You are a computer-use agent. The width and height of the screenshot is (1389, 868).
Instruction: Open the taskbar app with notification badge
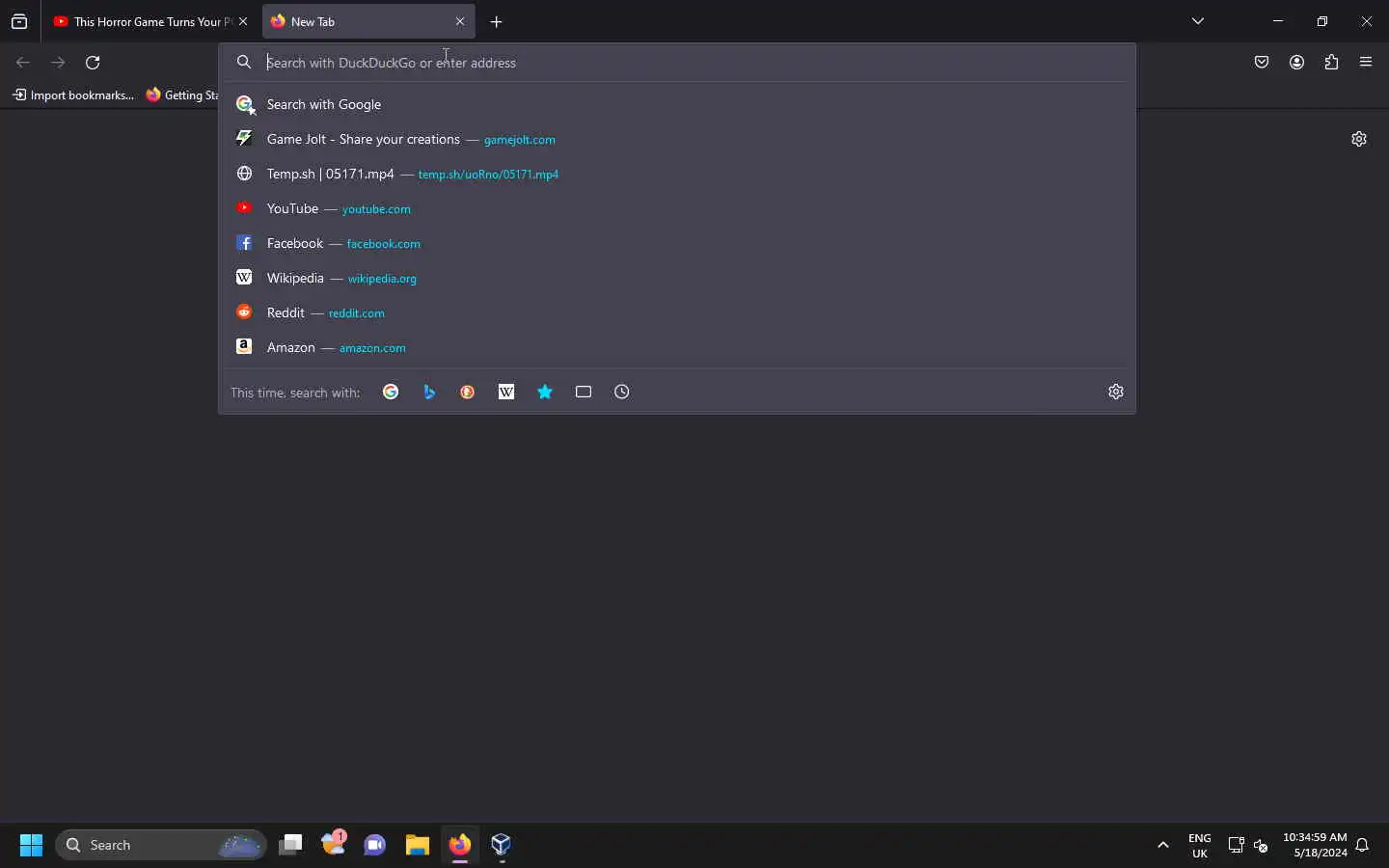[x=334, y=846]
